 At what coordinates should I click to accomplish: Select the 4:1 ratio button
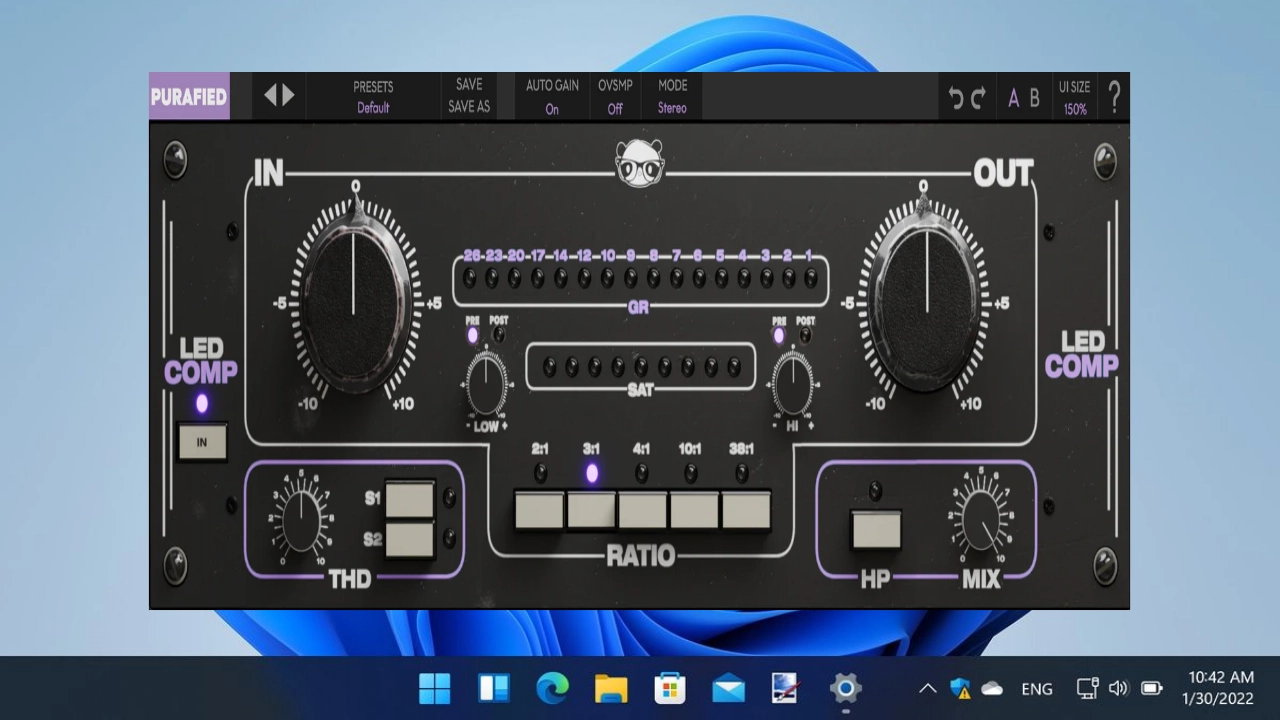pyautogui.click(x=643, y=509)
